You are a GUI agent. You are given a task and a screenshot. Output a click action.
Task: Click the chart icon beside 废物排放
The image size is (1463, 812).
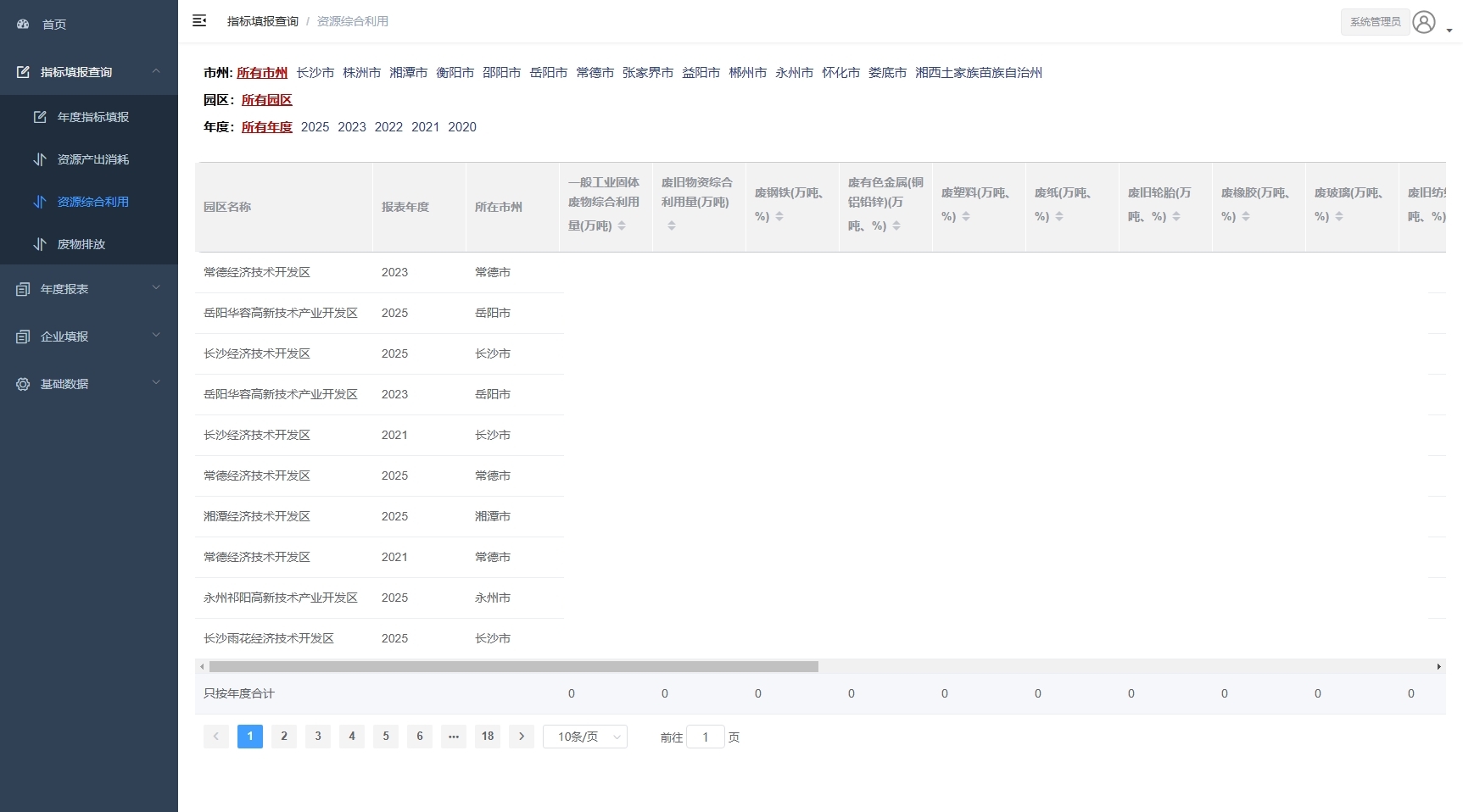(39, 244)
